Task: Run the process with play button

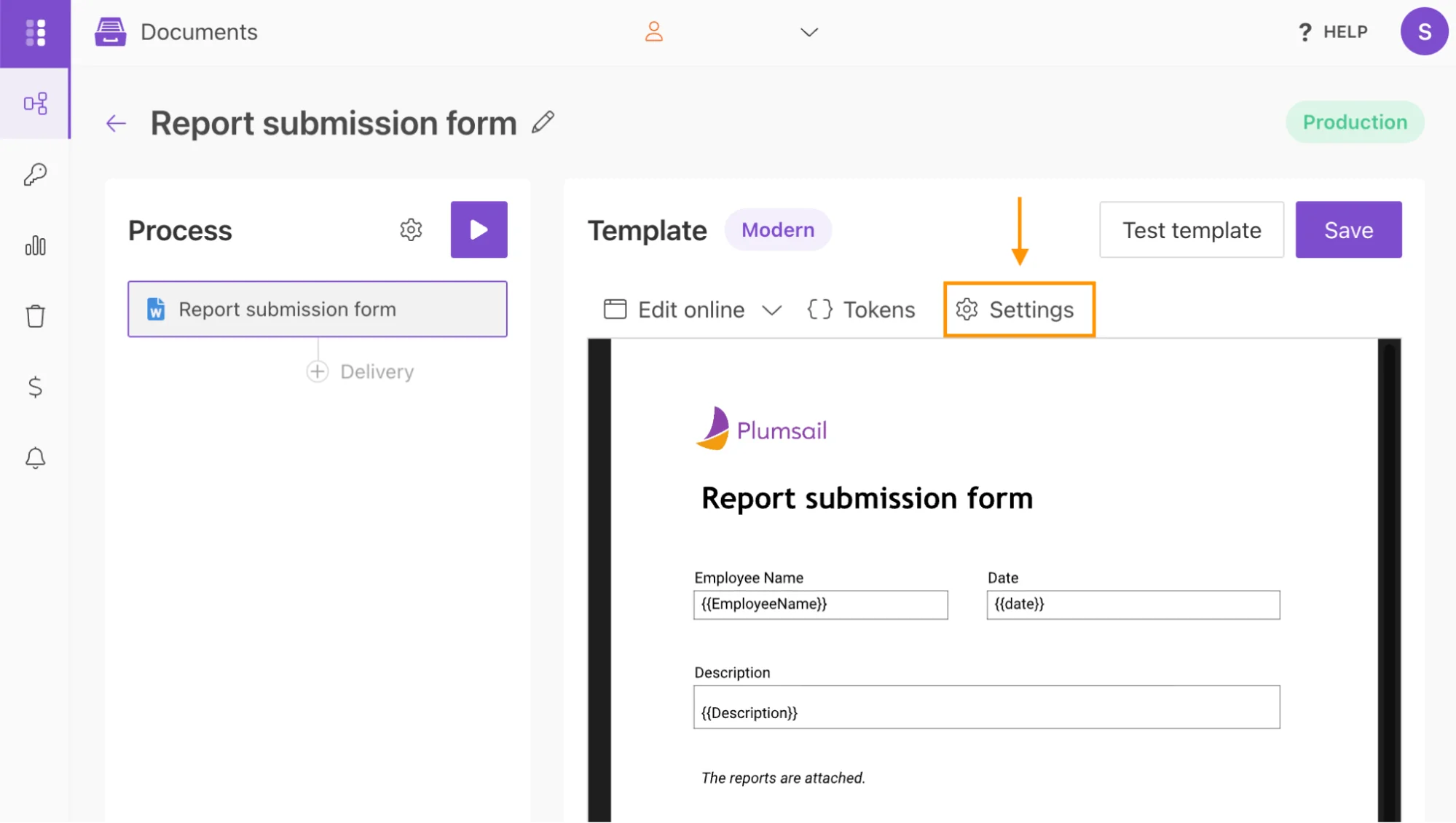Action: click(x=479, y=229)
